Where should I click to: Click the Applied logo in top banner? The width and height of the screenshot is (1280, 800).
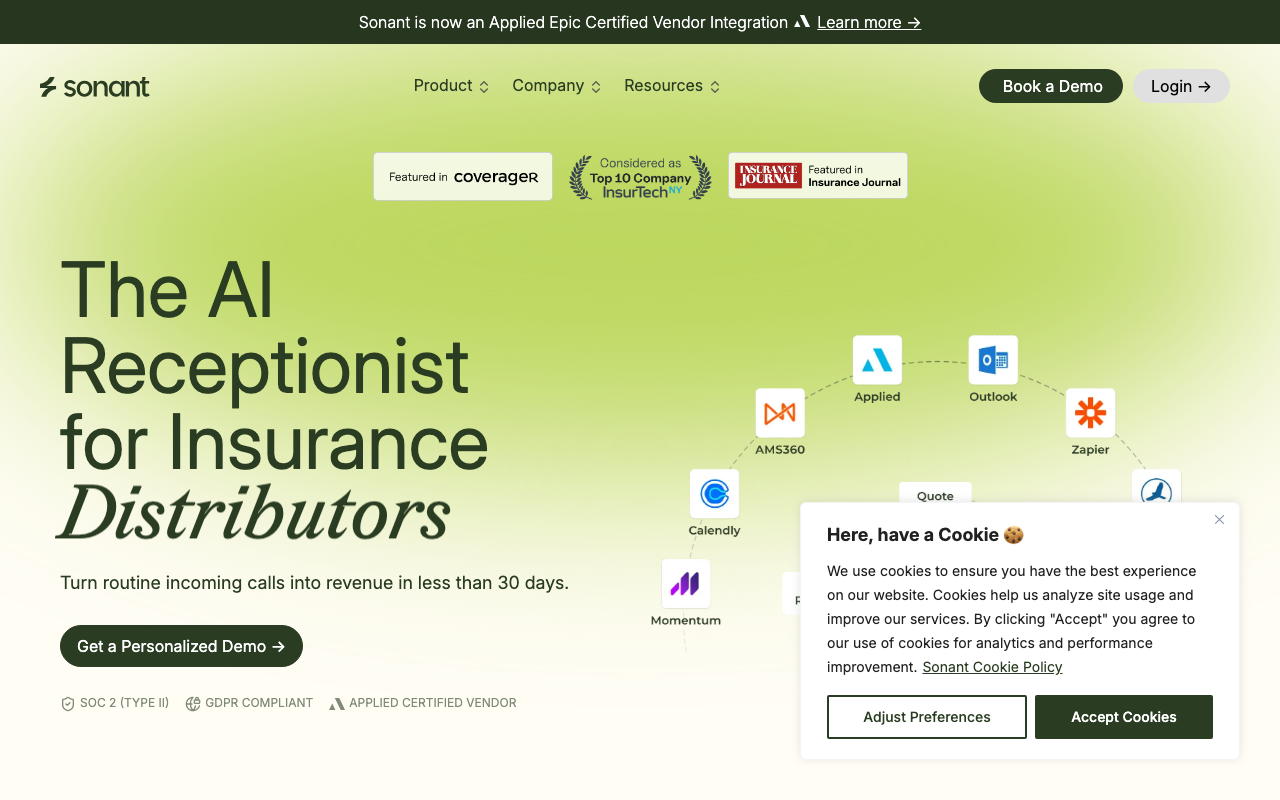point(802,22)
